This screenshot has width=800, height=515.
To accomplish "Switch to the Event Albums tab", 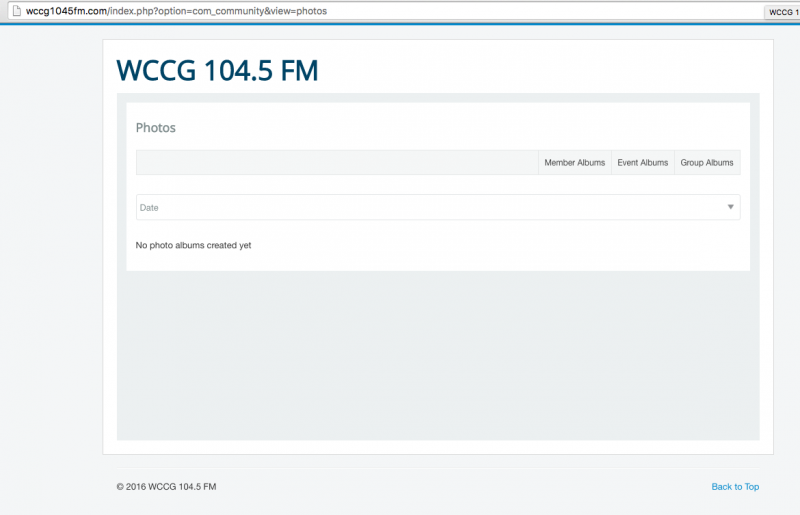I will (643, 162).
